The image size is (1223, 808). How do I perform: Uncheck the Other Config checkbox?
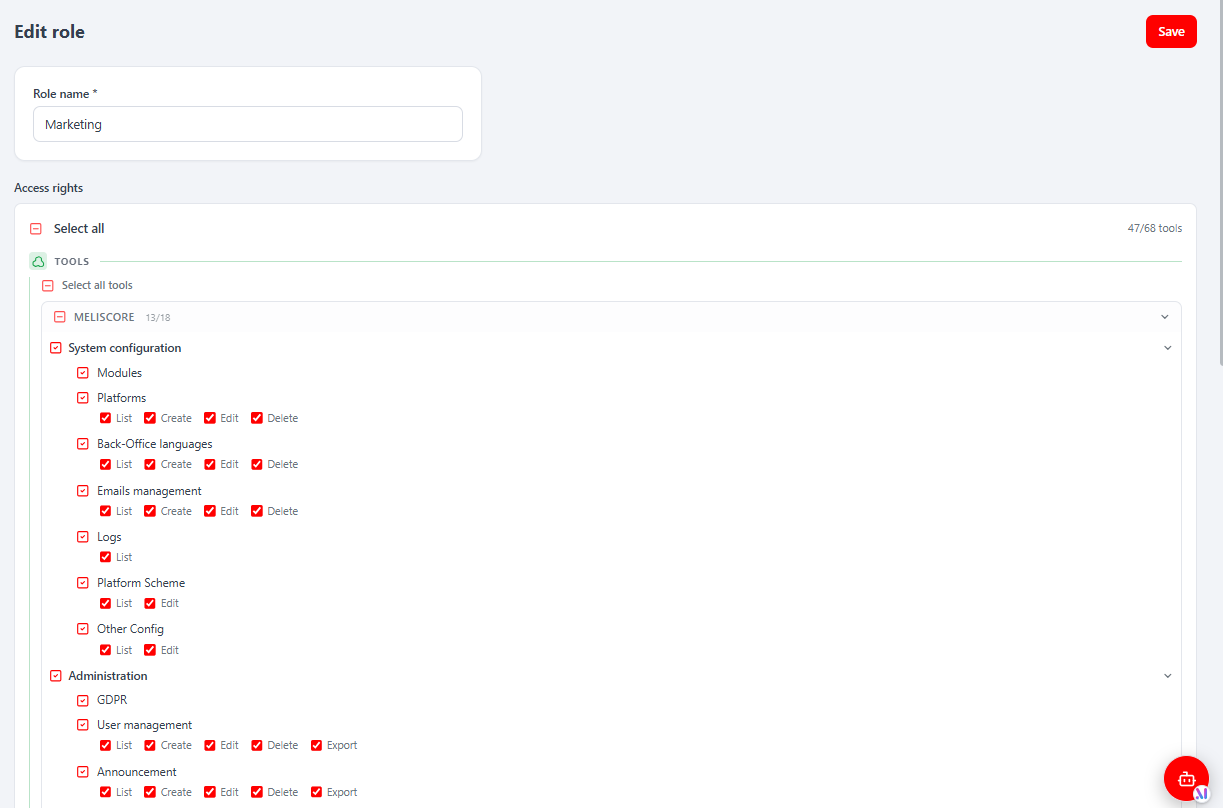click(83, 629)
